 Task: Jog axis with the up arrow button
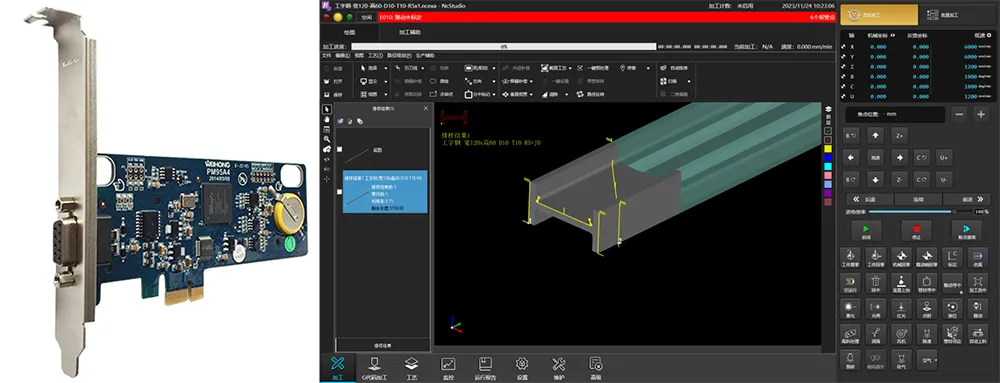tap(876, 135)
